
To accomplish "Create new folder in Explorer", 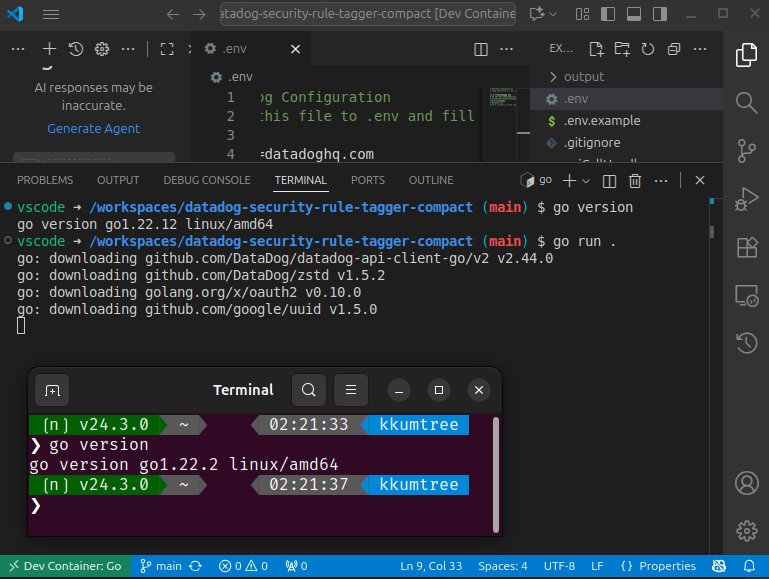I will pyautogui.click(x=622, y=49).
